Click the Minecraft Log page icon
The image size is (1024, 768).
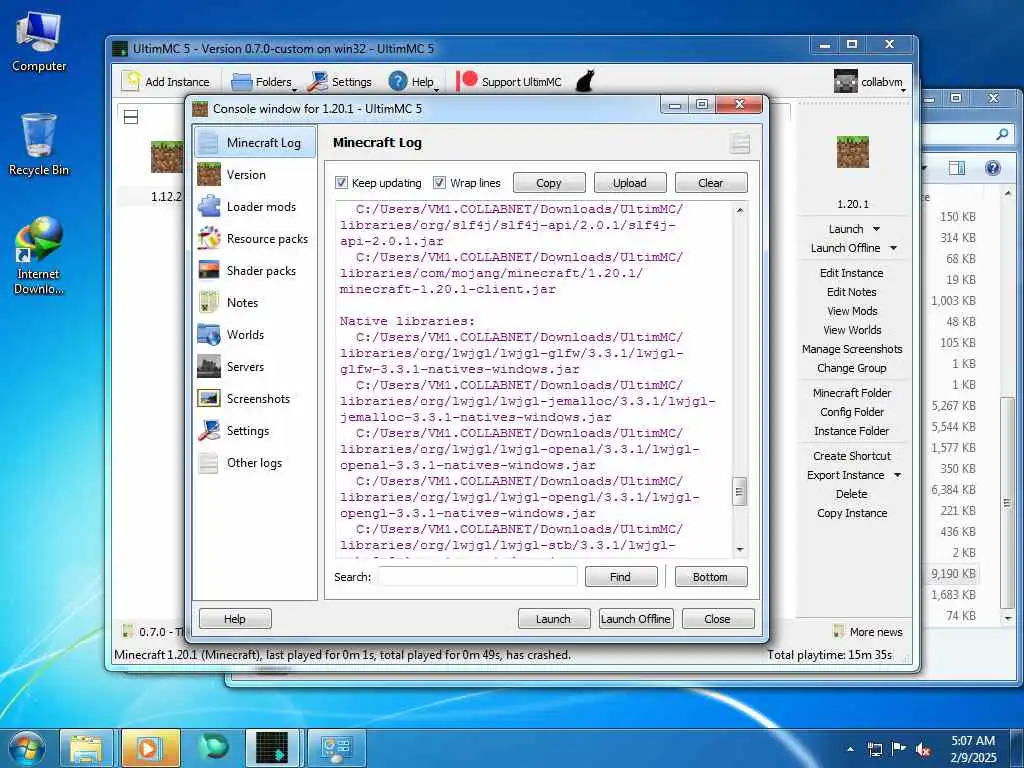pyautogui.click(x=209, y=142)
